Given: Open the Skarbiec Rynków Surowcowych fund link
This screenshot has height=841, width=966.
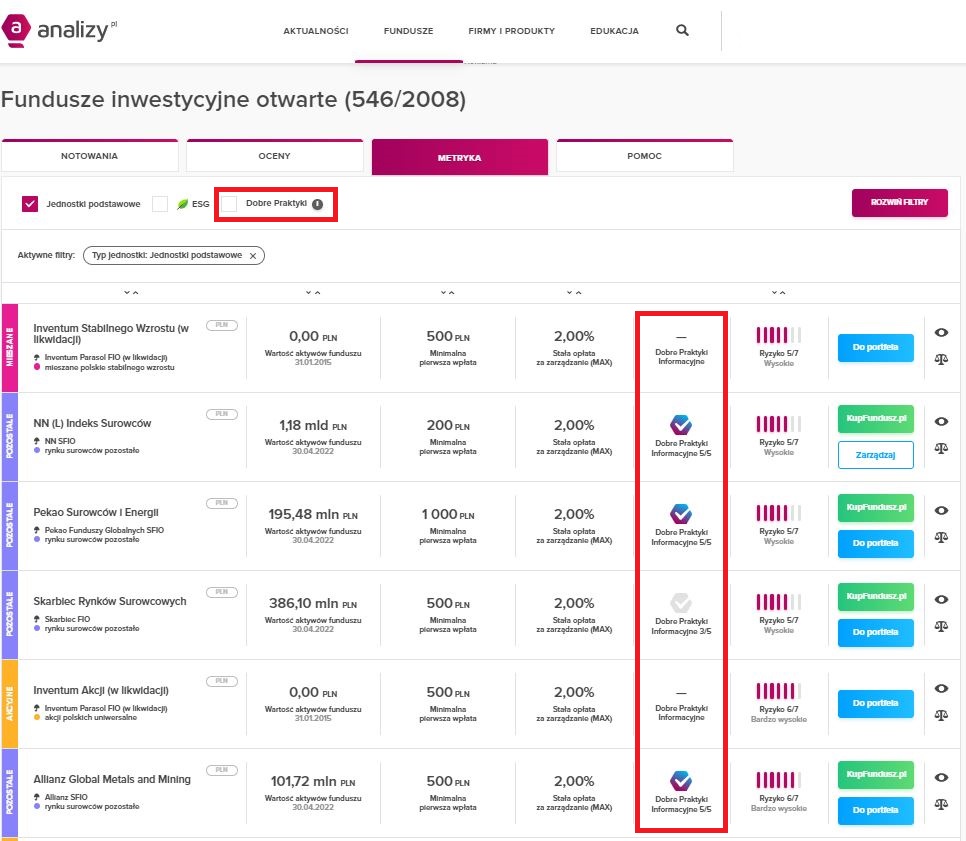Looking at the screenshot, I should pyautogui.click(x=110, y=601).
